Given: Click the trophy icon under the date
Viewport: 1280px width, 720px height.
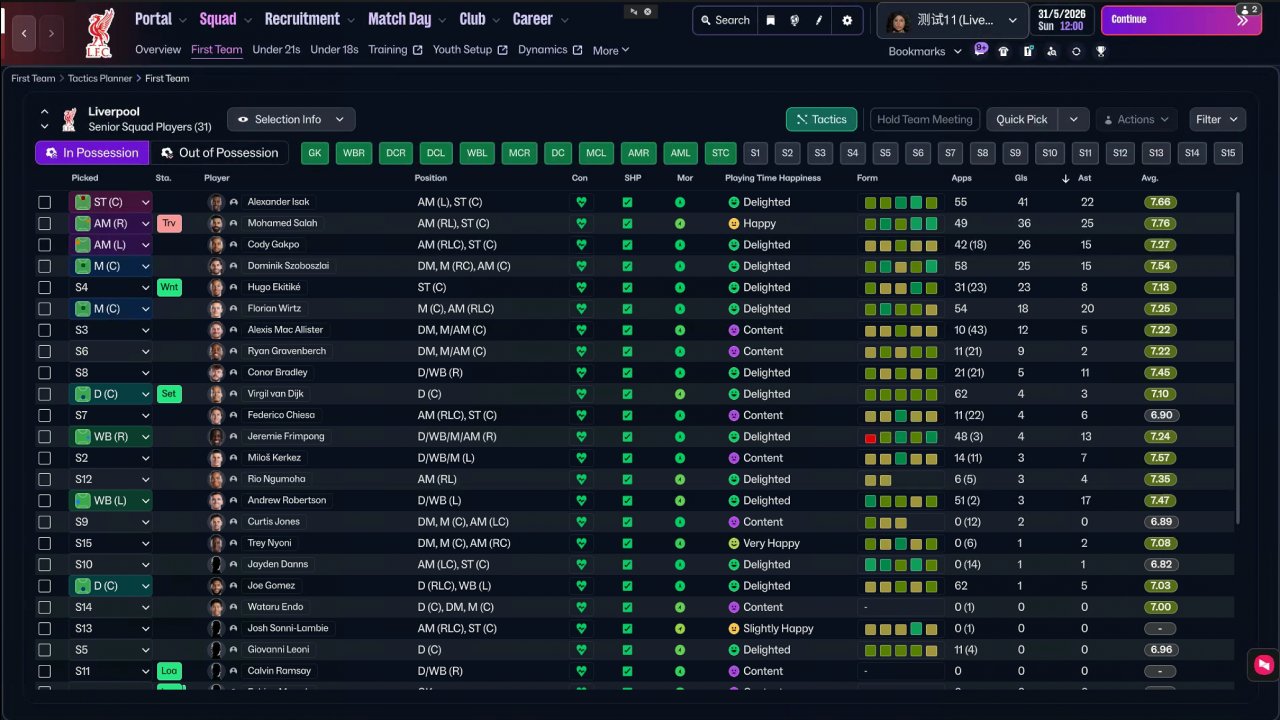Looking at the screenshot, I should click(1101, 51).
